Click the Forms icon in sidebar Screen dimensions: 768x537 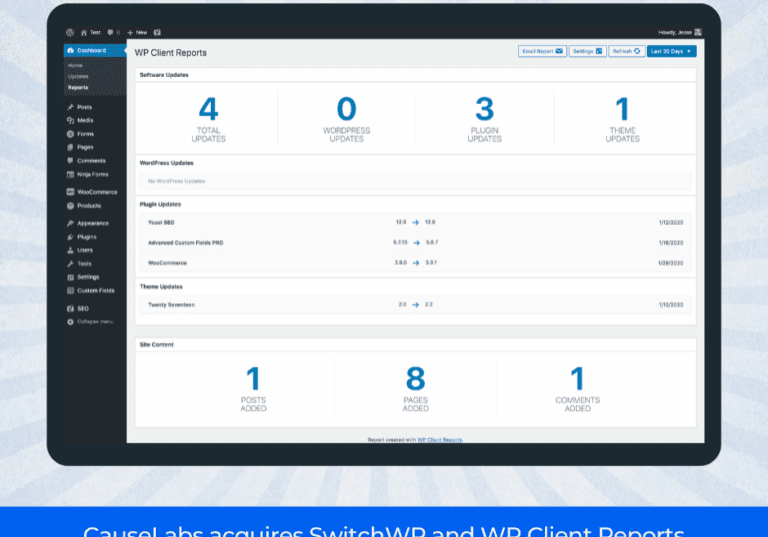[71, 134]
